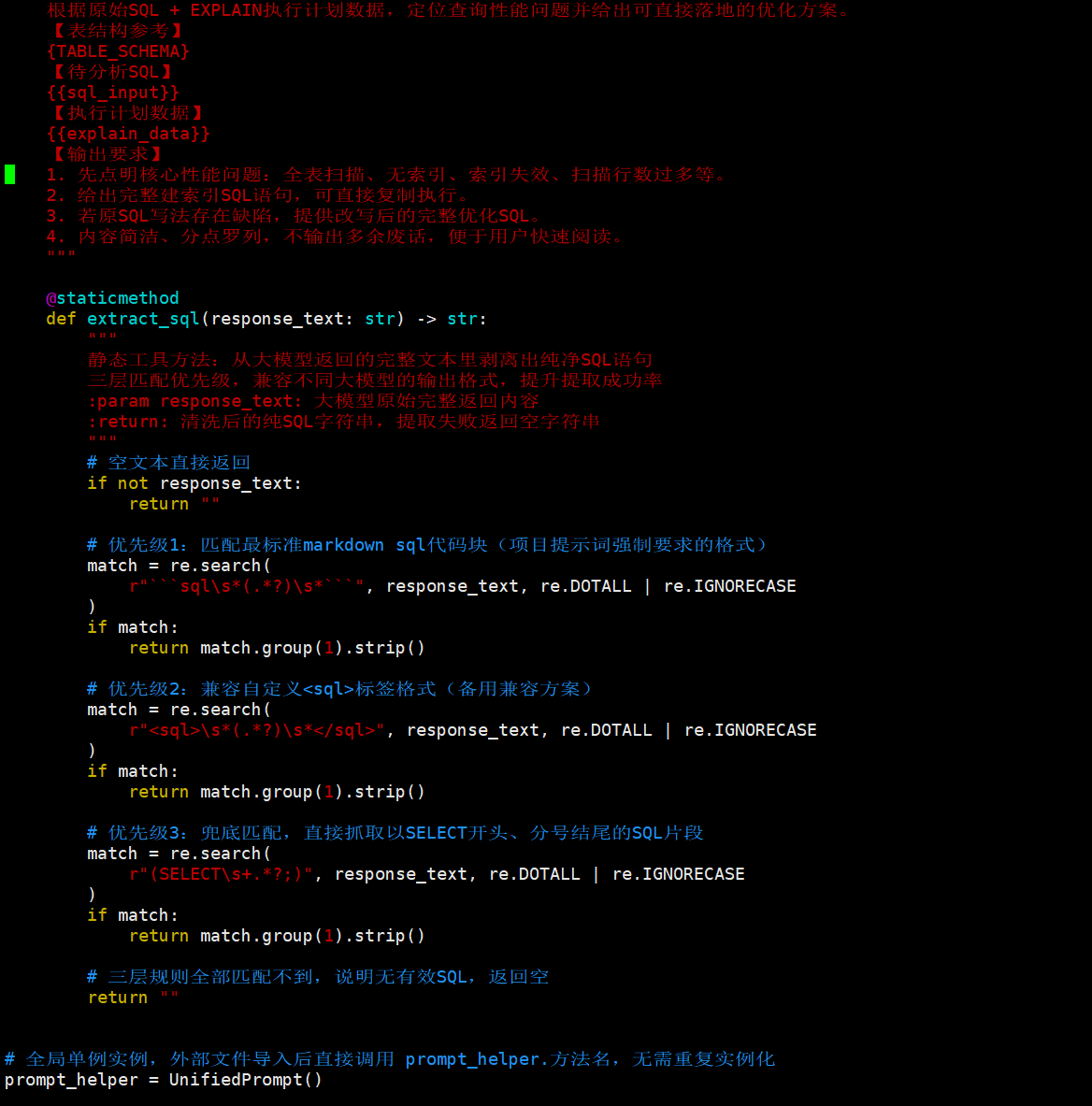Click the line if not response_text:
The width and height of the screenshot is (1092, 1106).
click(x=194, y=483)
